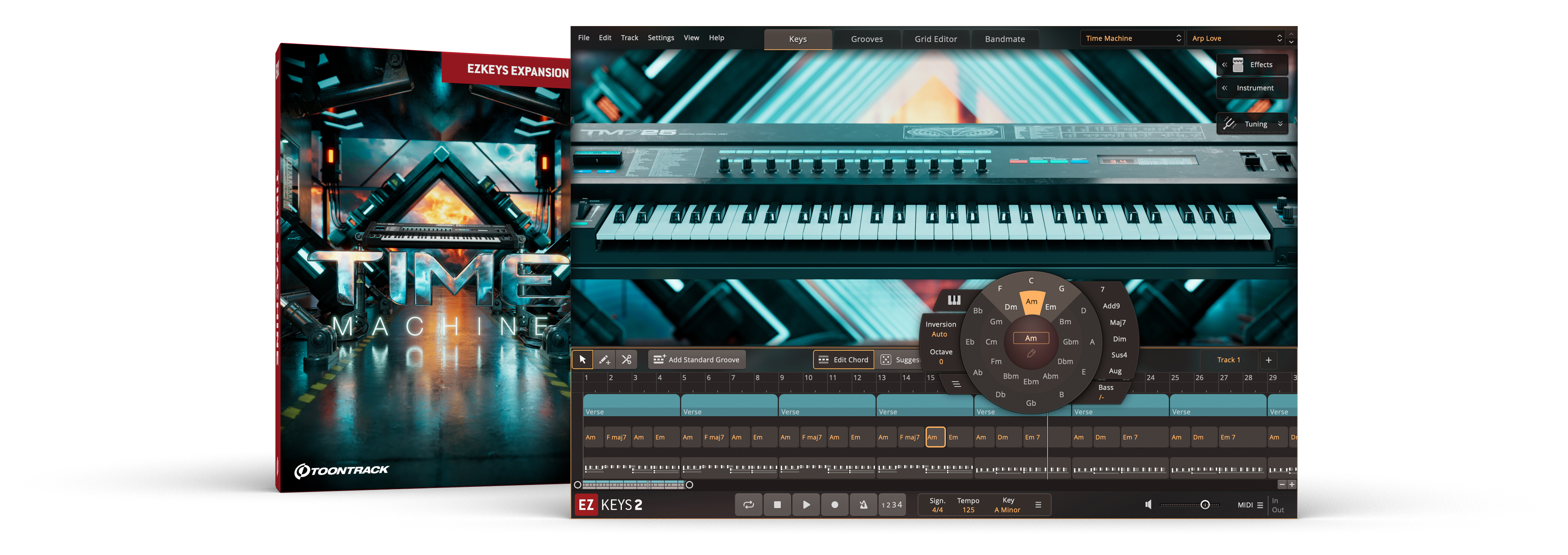Choose the Dim chord type

pos(1119,339)
